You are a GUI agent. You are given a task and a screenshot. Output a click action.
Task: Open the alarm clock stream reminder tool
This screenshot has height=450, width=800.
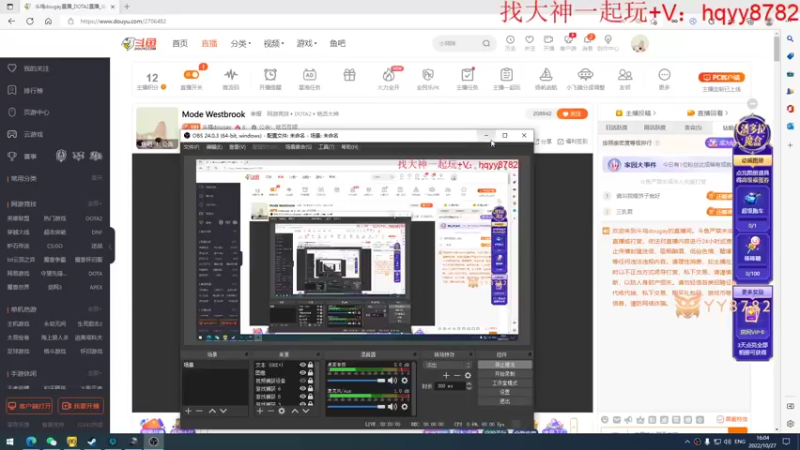tap(270, 75)
